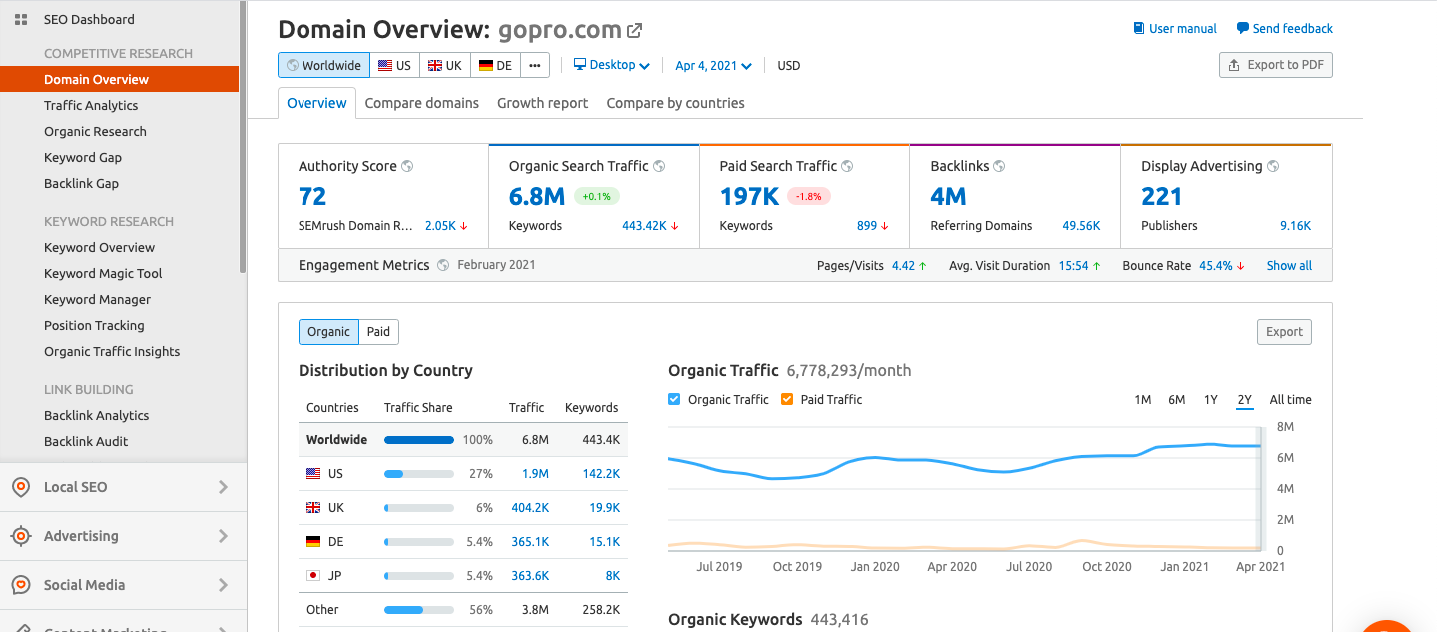Open Backlink Gap in the sidebar
Screen dimensions: 1437x632
pos(81,183)
